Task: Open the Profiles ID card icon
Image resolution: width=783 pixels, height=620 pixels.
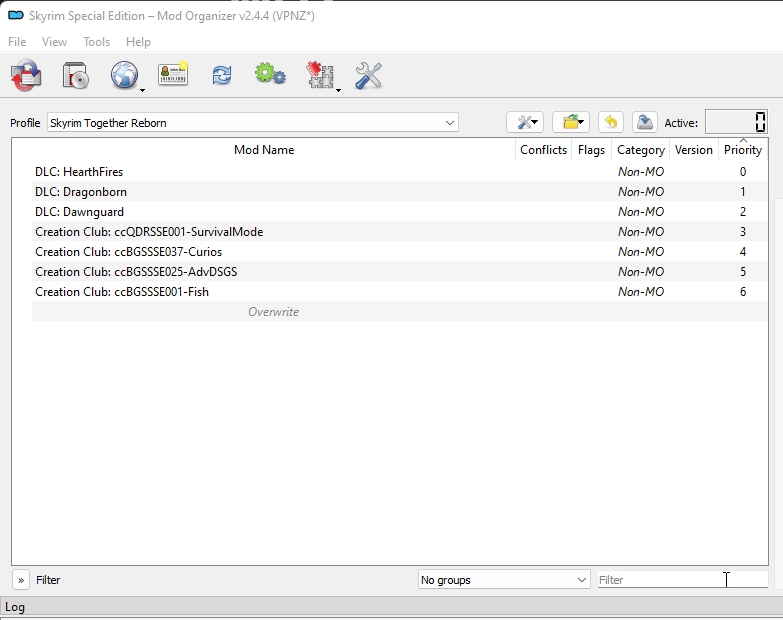Action: pos(173,76)
